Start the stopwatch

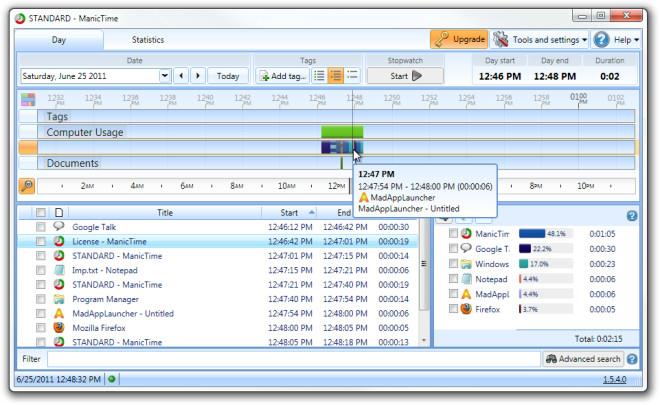(391, 76)
